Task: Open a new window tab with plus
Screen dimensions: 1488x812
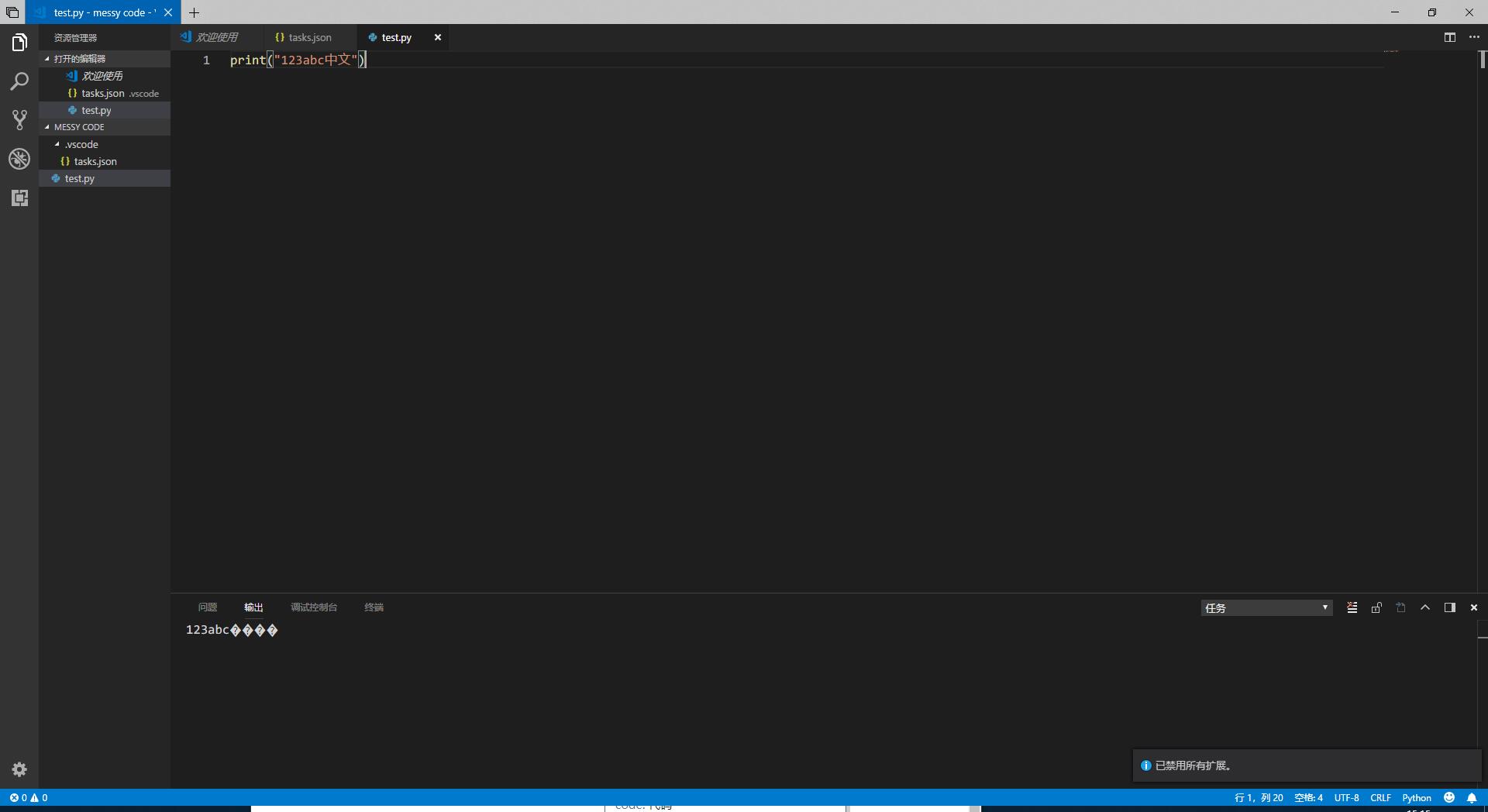Action: click(194, 12)
